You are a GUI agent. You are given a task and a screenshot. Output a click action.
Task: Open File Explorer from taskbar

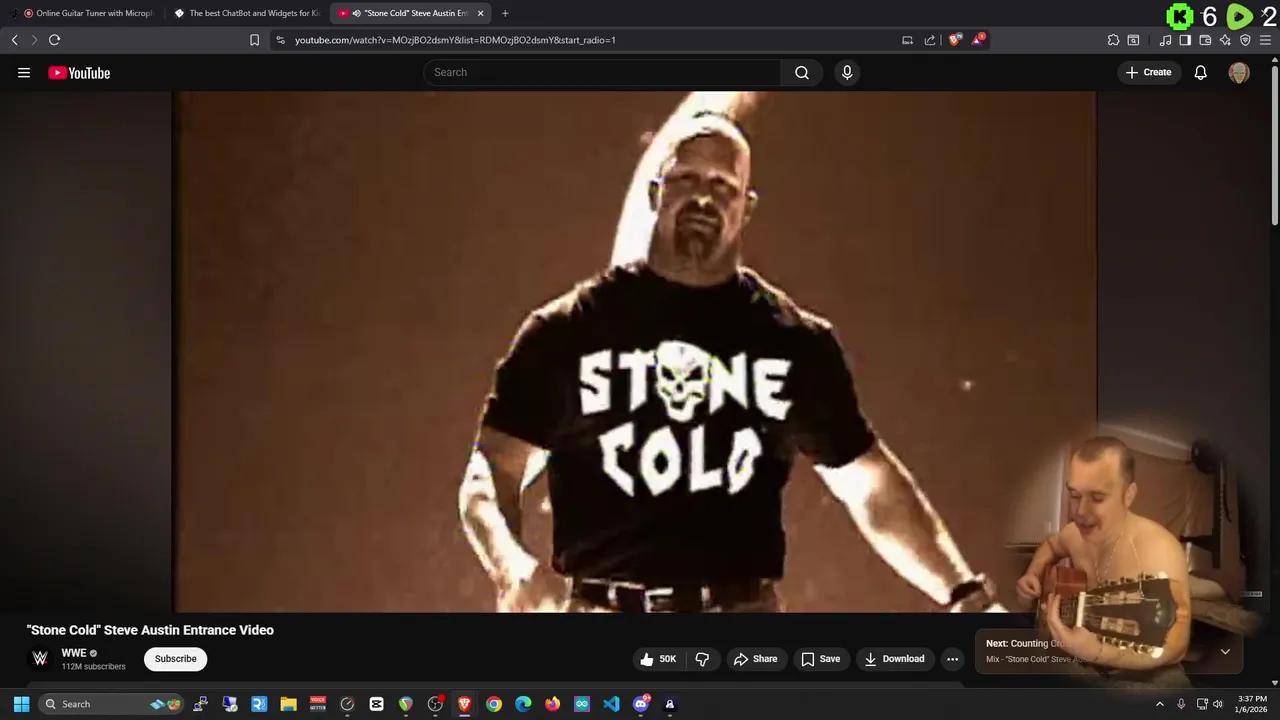click(288, 704)
